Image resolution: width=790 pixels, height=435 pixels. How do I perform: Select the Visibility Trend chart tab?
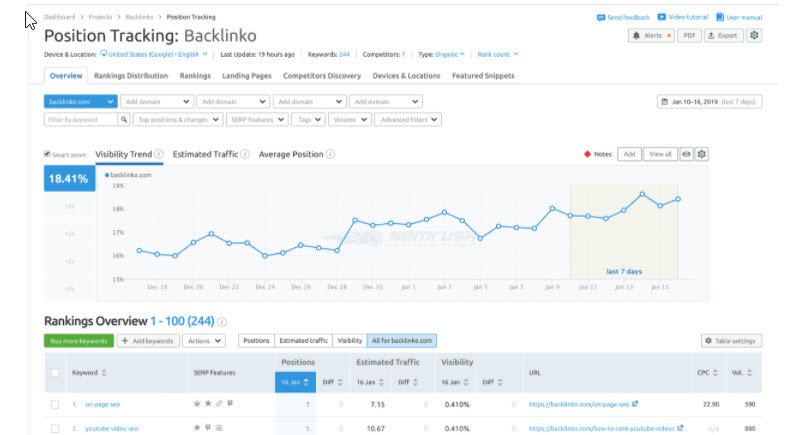click(123, 154)
